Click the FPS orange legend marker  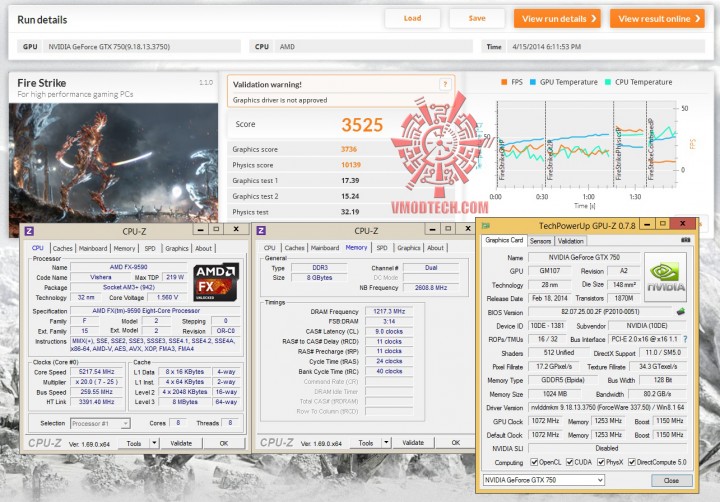504,82
